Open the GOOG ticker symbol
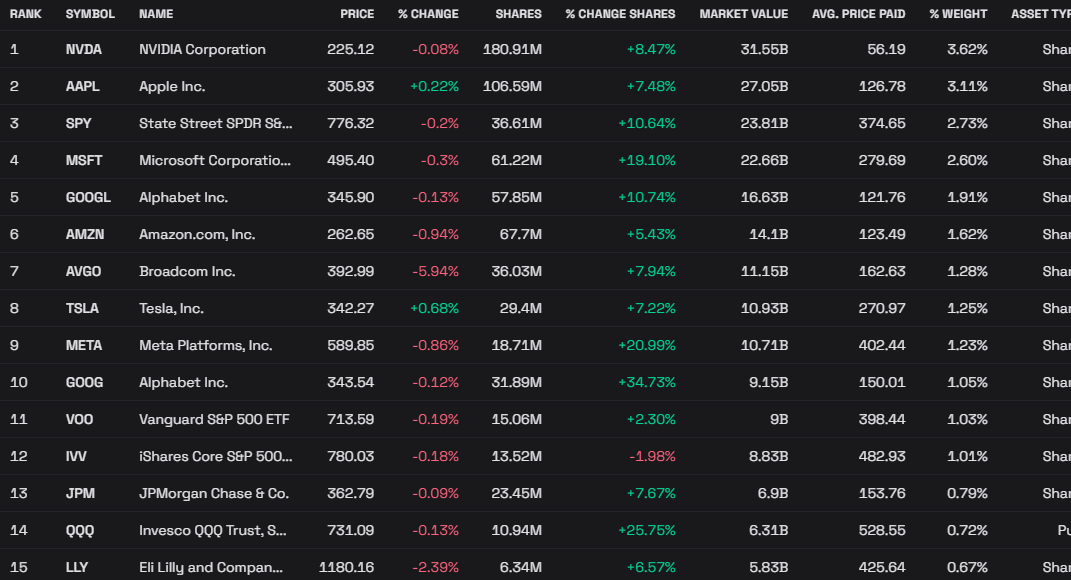1071x580 pixels. click(x=84, y=382)
